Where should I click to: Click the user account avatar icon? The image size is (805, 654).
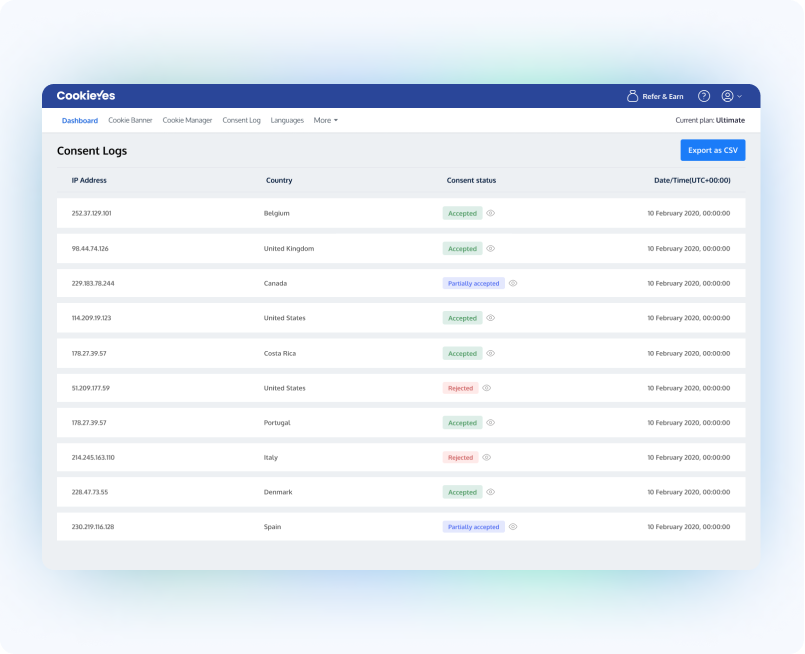point(727,96)
